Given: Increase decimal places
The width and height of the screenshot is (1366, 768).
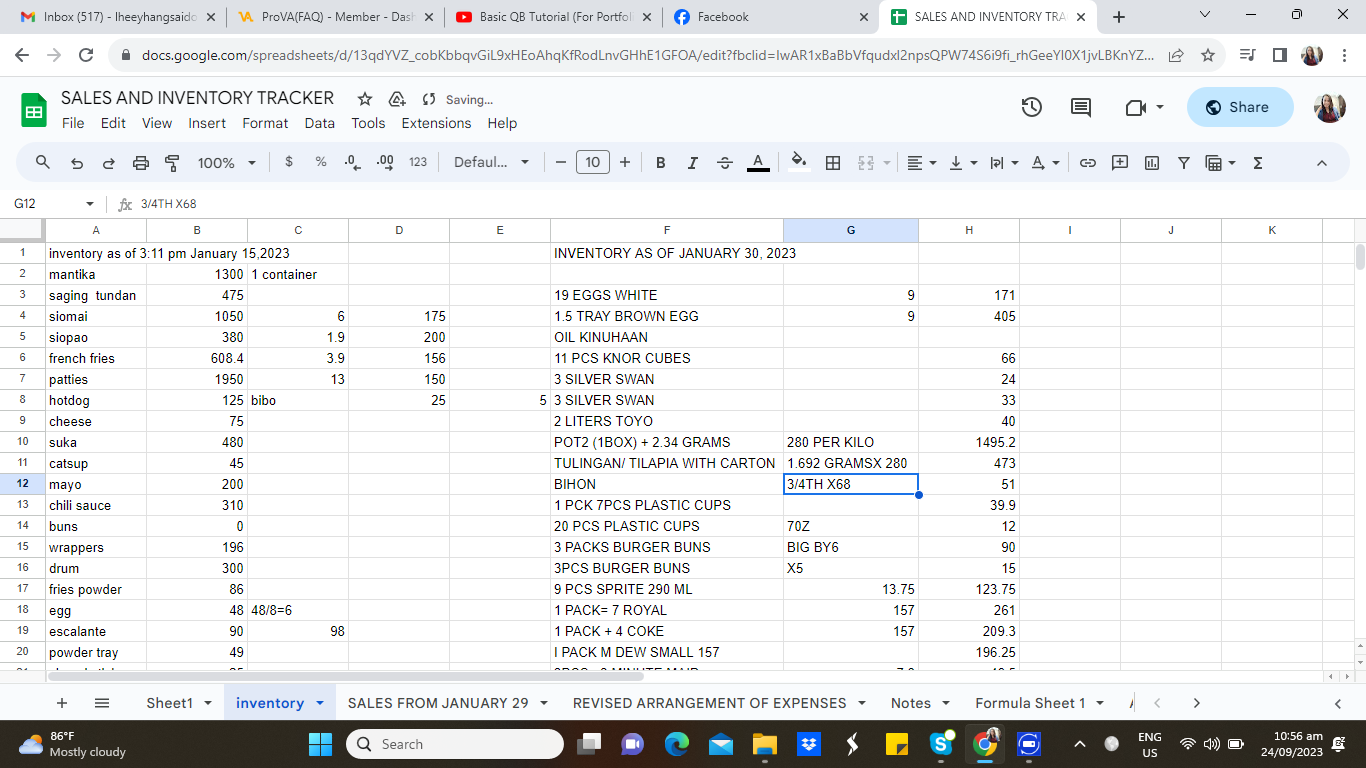Looking at the screenshot, I should click(385, 162).
